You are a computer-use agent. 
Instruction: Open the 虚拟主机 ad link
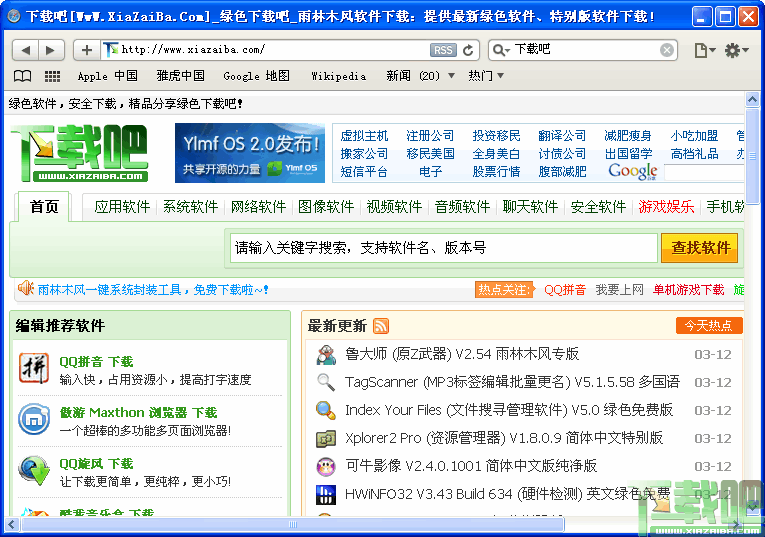[x=364, y=136]
